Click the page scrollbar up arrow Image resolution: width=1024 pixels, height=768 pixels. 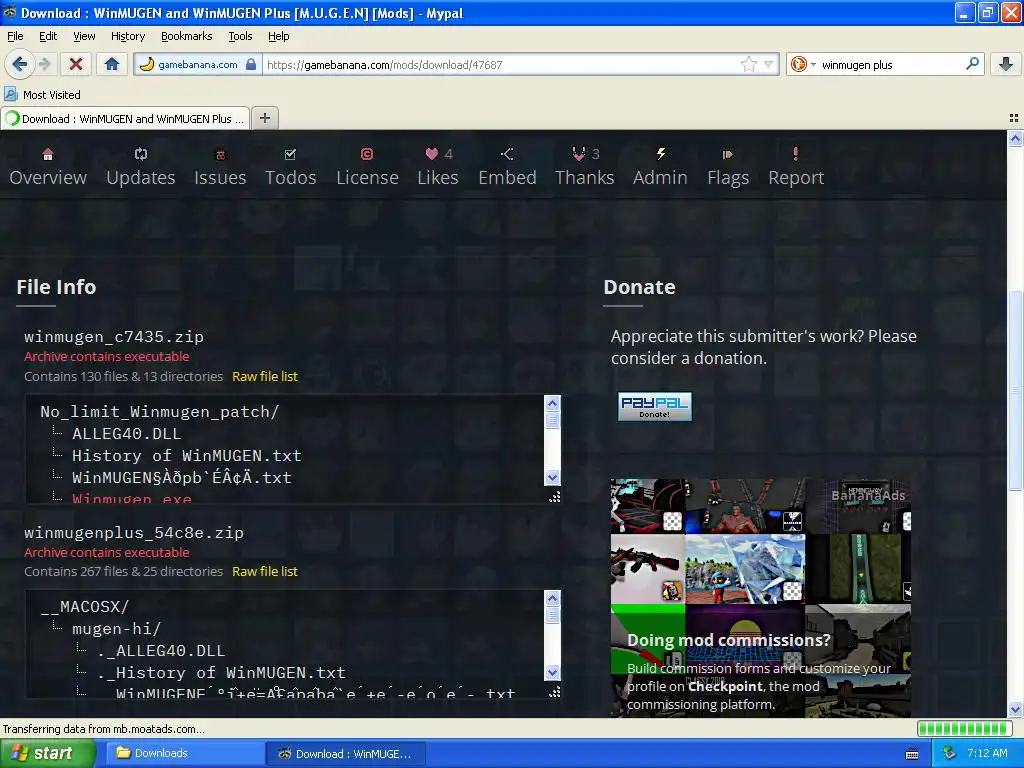coord(1015,138)
